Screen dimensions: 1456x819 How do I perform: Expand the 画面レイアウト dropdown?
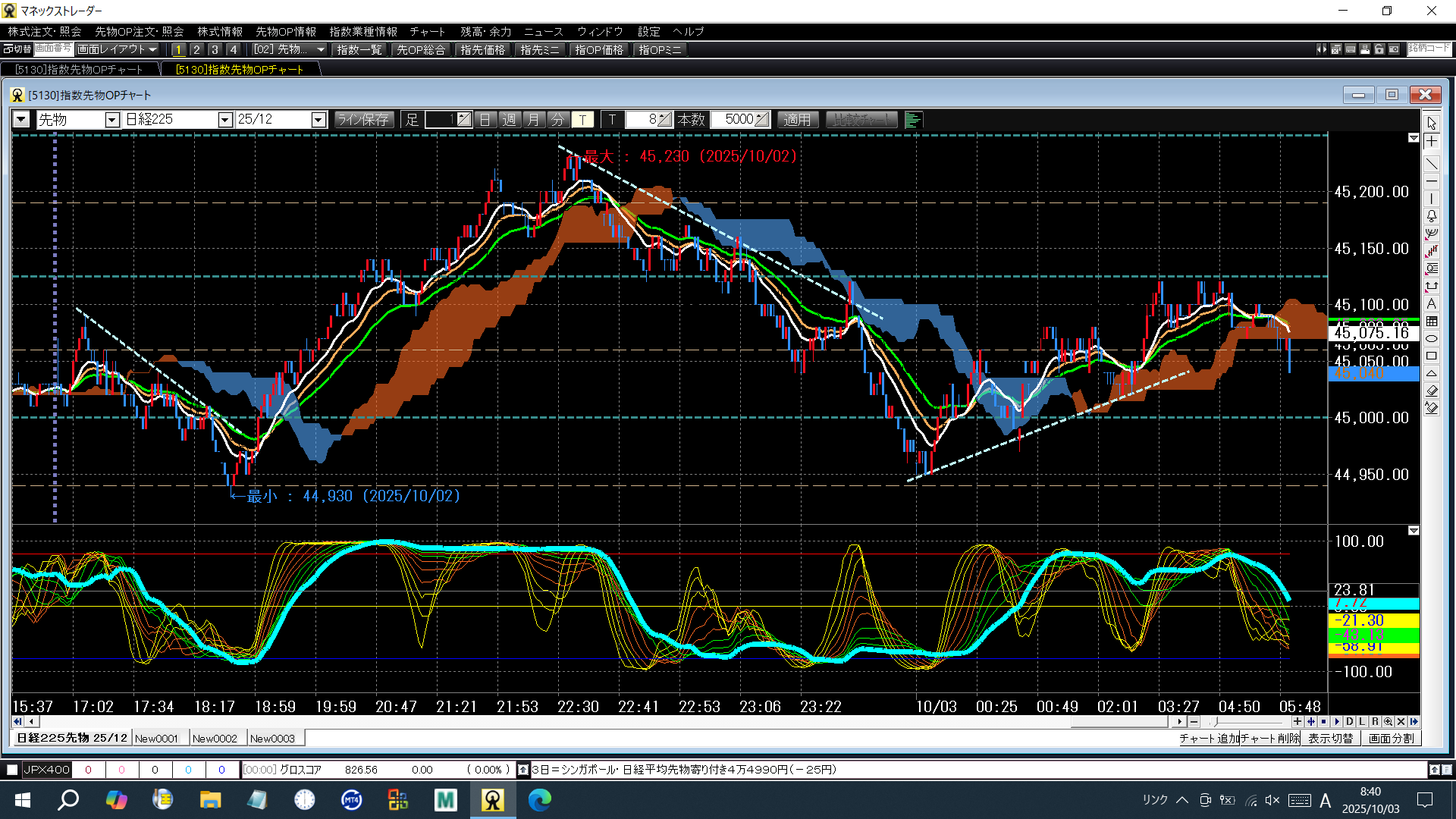[118, 49]
